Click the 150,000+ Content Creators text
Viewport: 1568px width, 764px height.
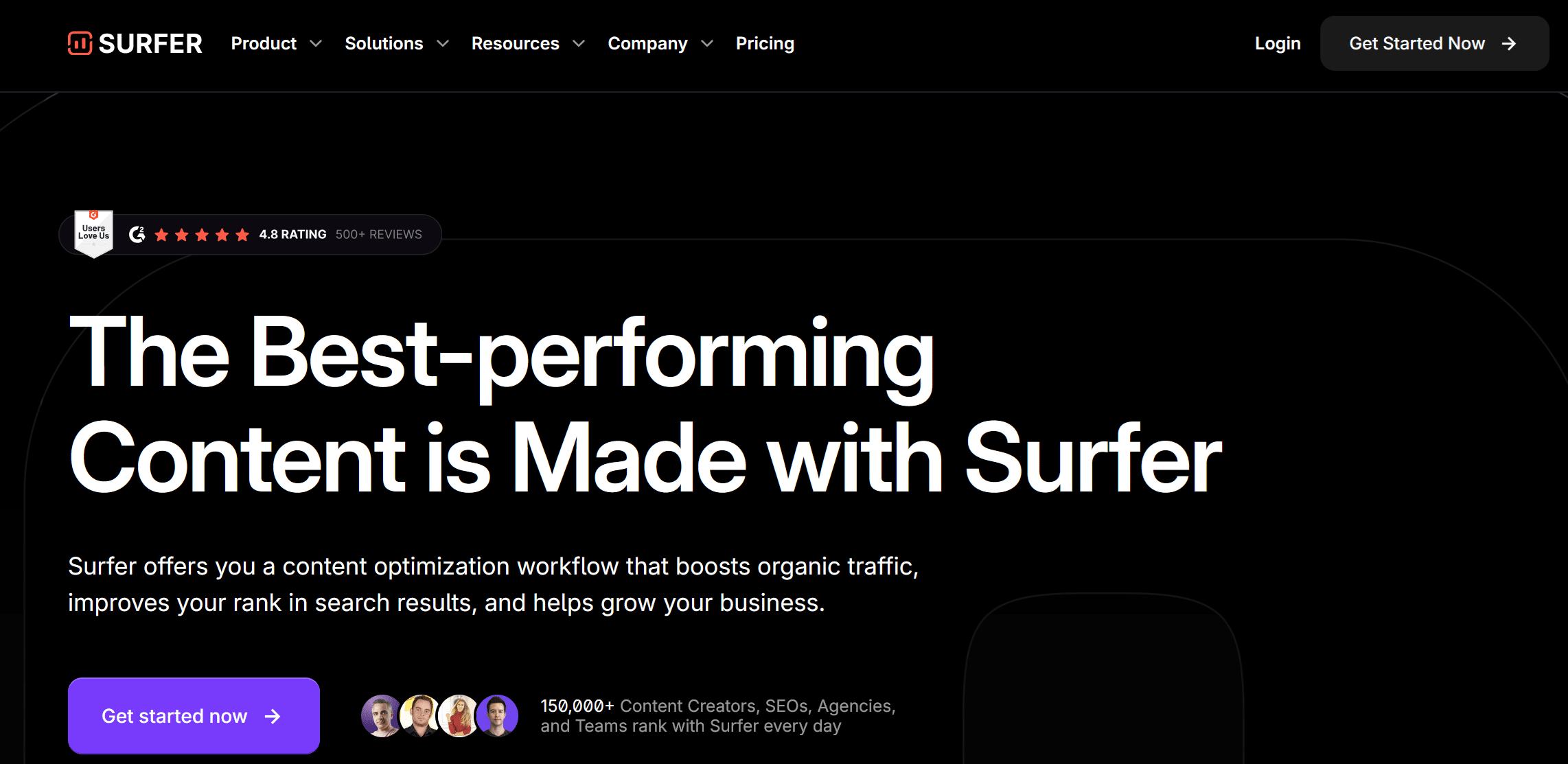[x=718, y=716]
